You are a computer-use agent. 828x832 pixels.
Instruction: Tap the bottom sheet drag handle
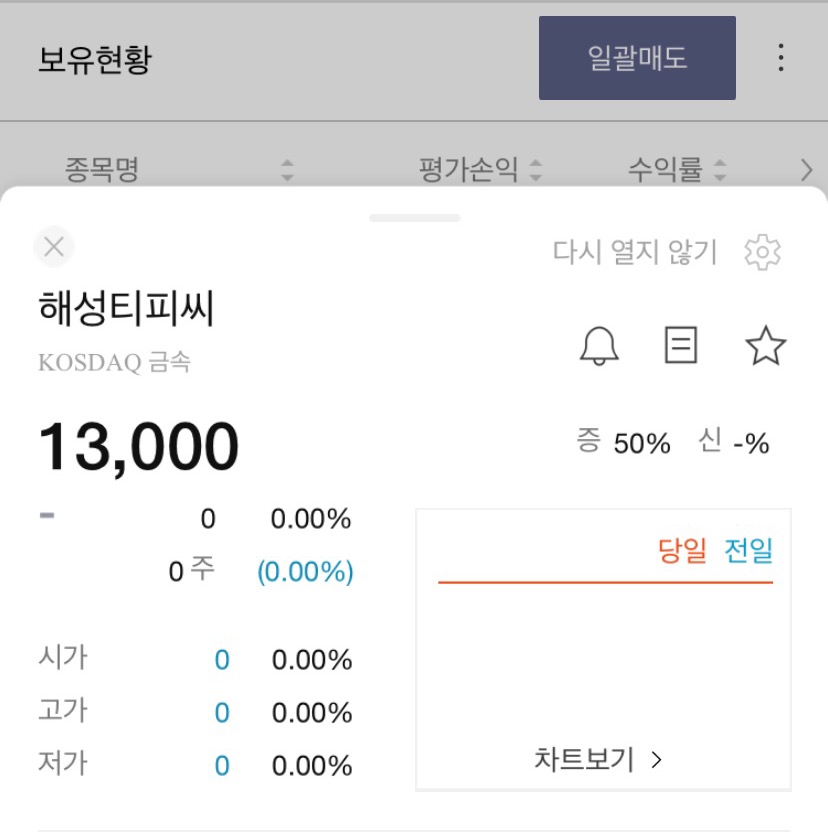pos(415,218)
